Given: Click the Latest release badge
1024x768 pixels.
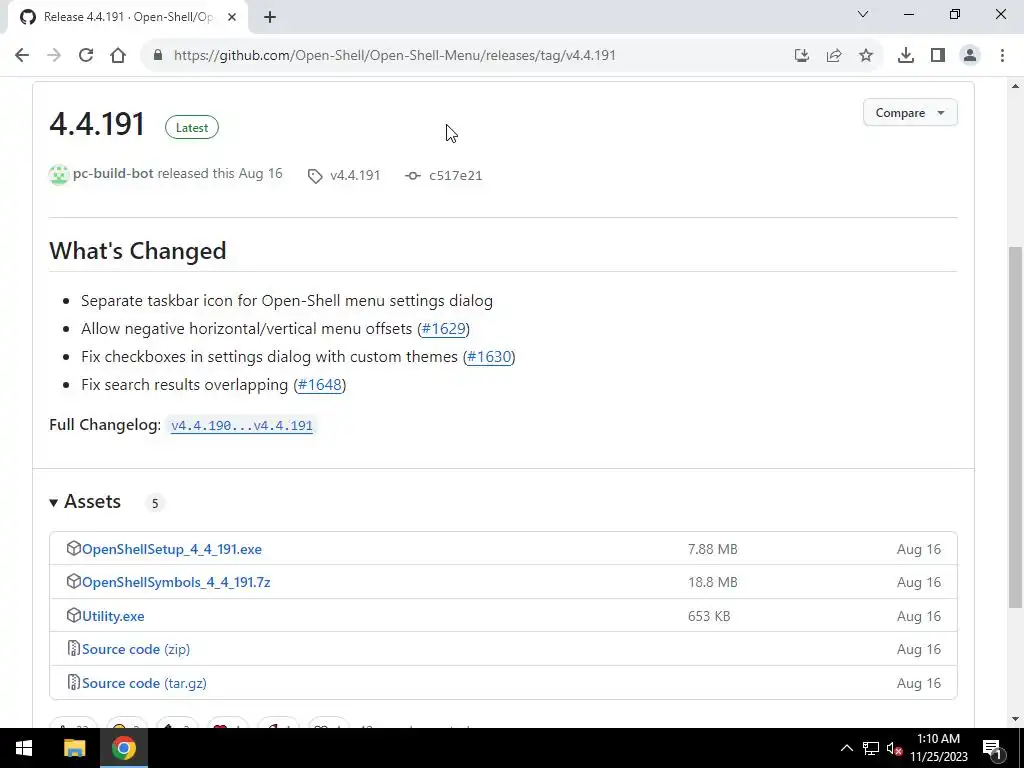Looking at the screenshot, I should 192,127.
